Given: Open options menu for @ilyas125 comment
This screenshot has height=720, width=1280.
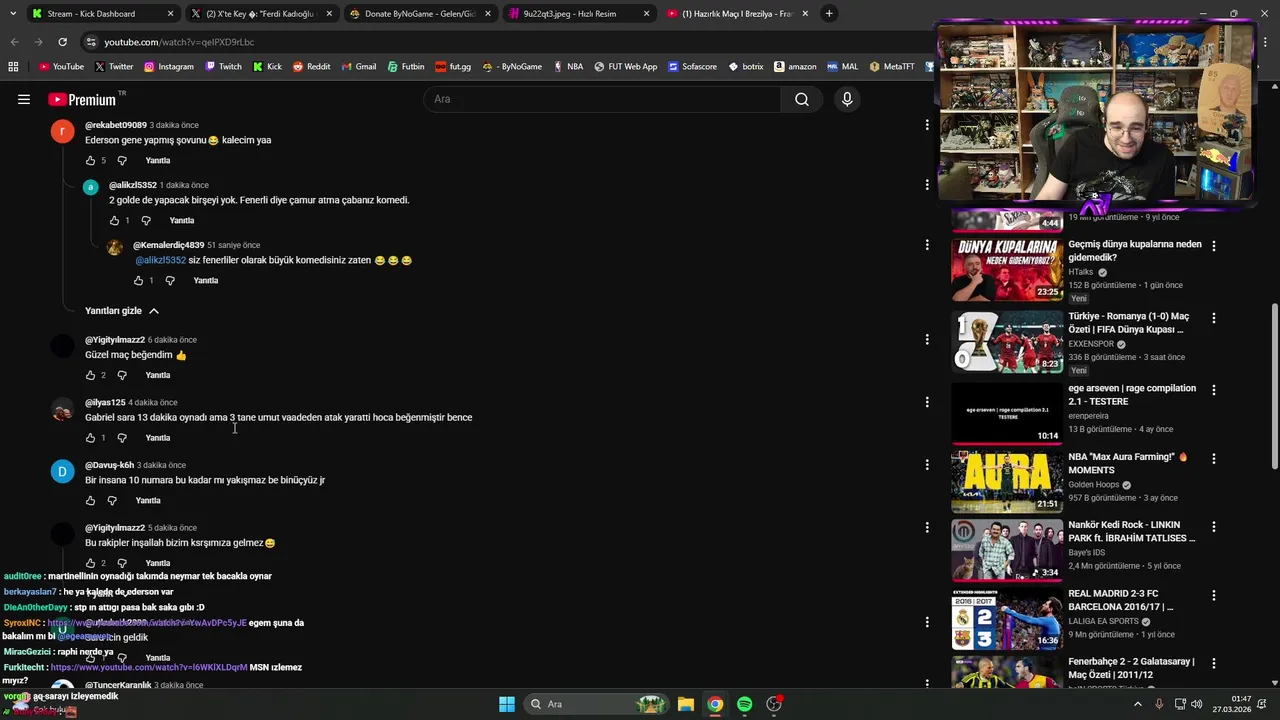Looking at the screenshot, I should point(927,402).
